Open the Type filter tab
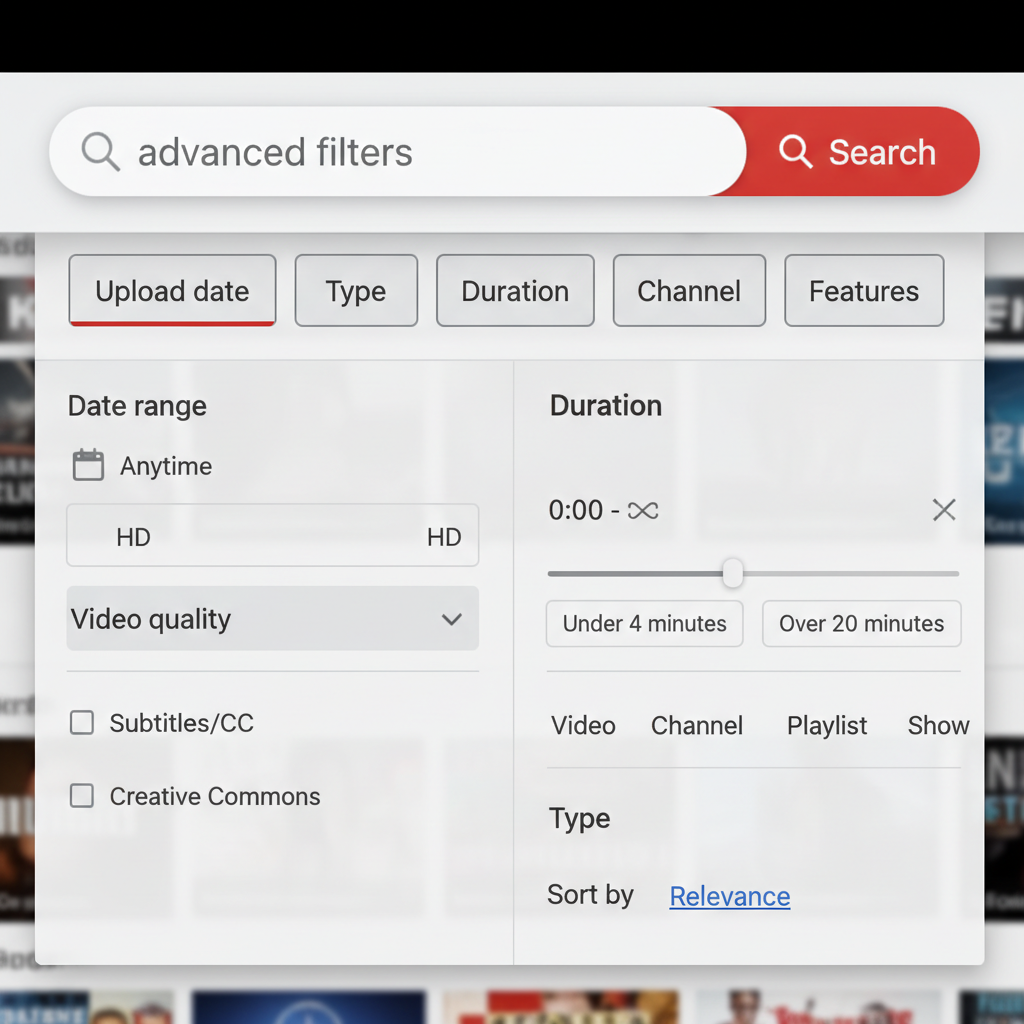1024x1024 pixels. (356, 291)
